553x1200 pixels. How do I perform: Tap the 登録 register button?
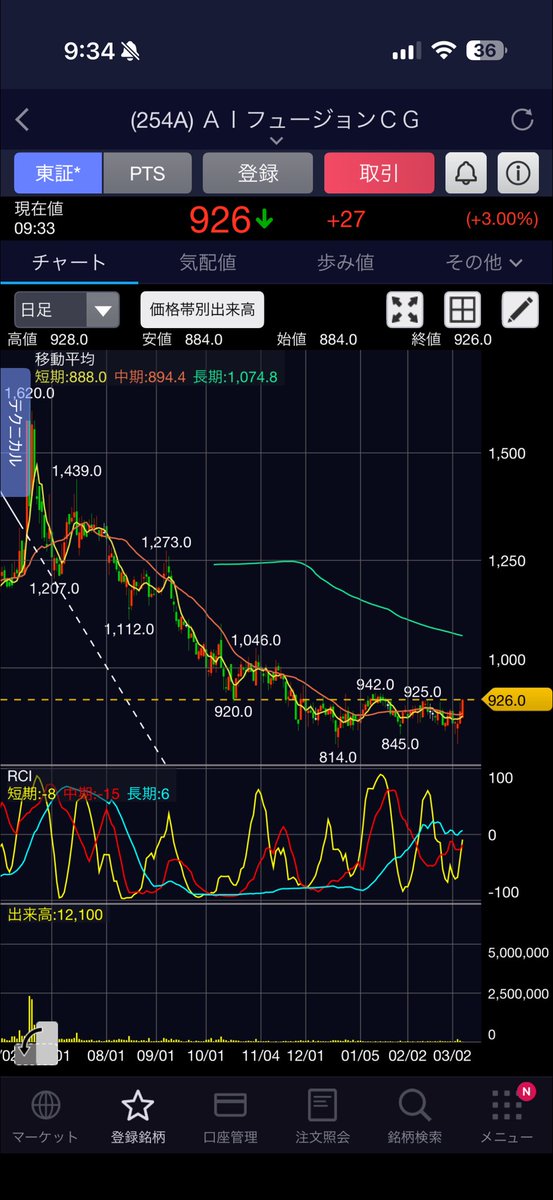coord(258,173)
